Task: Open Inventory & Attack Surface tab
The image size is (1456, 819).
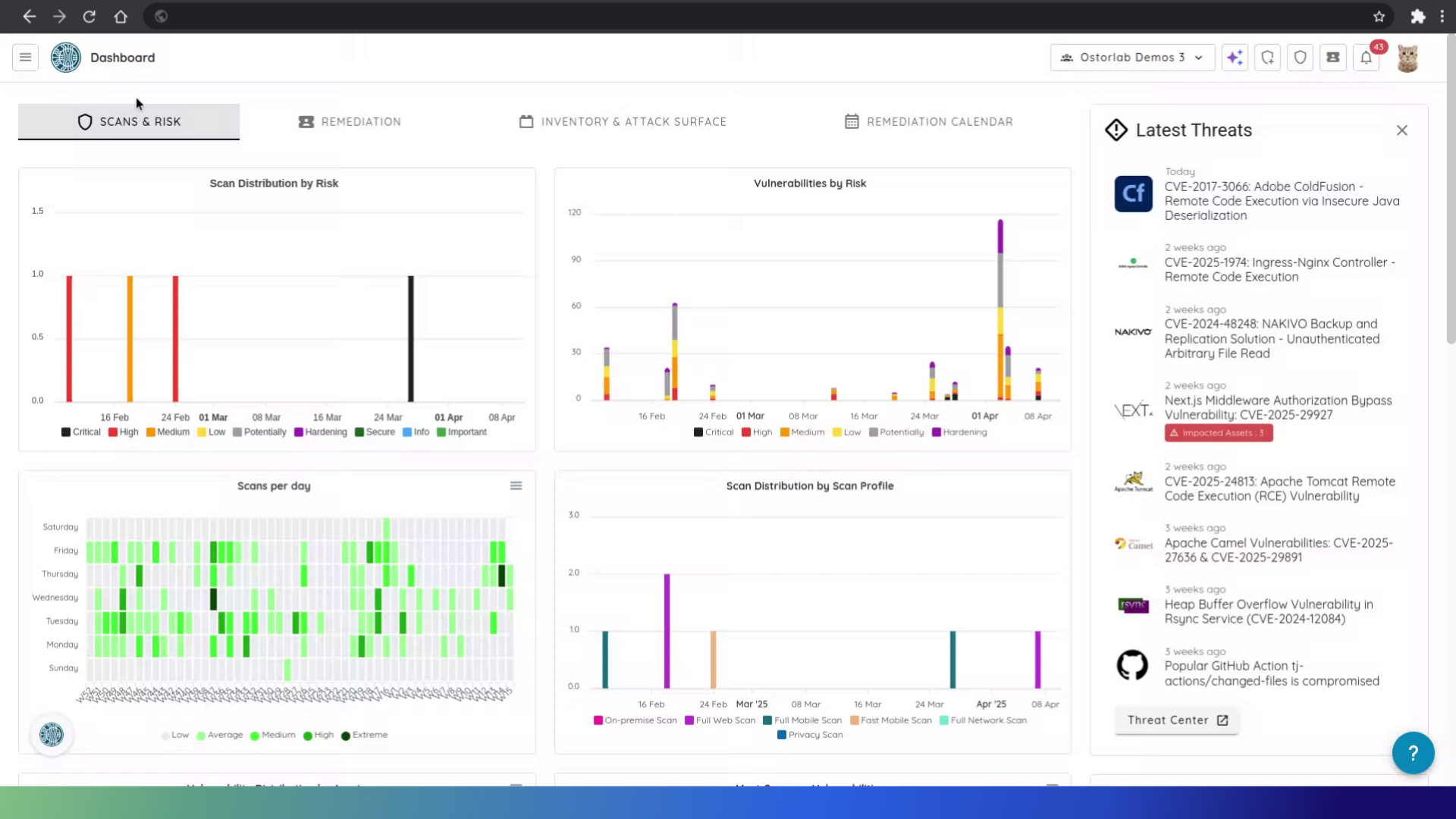Action: [623, 121]
